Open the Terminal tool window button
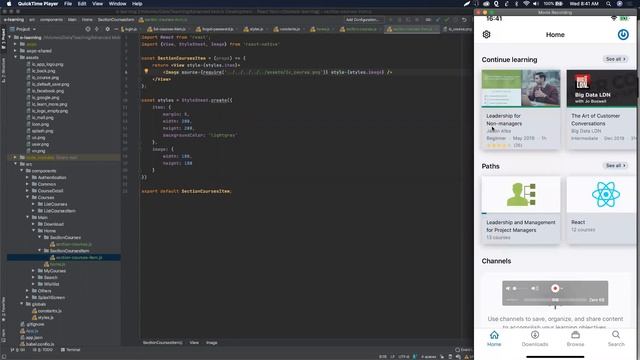This screenshot has width=640, height=360. pos(71,350)
